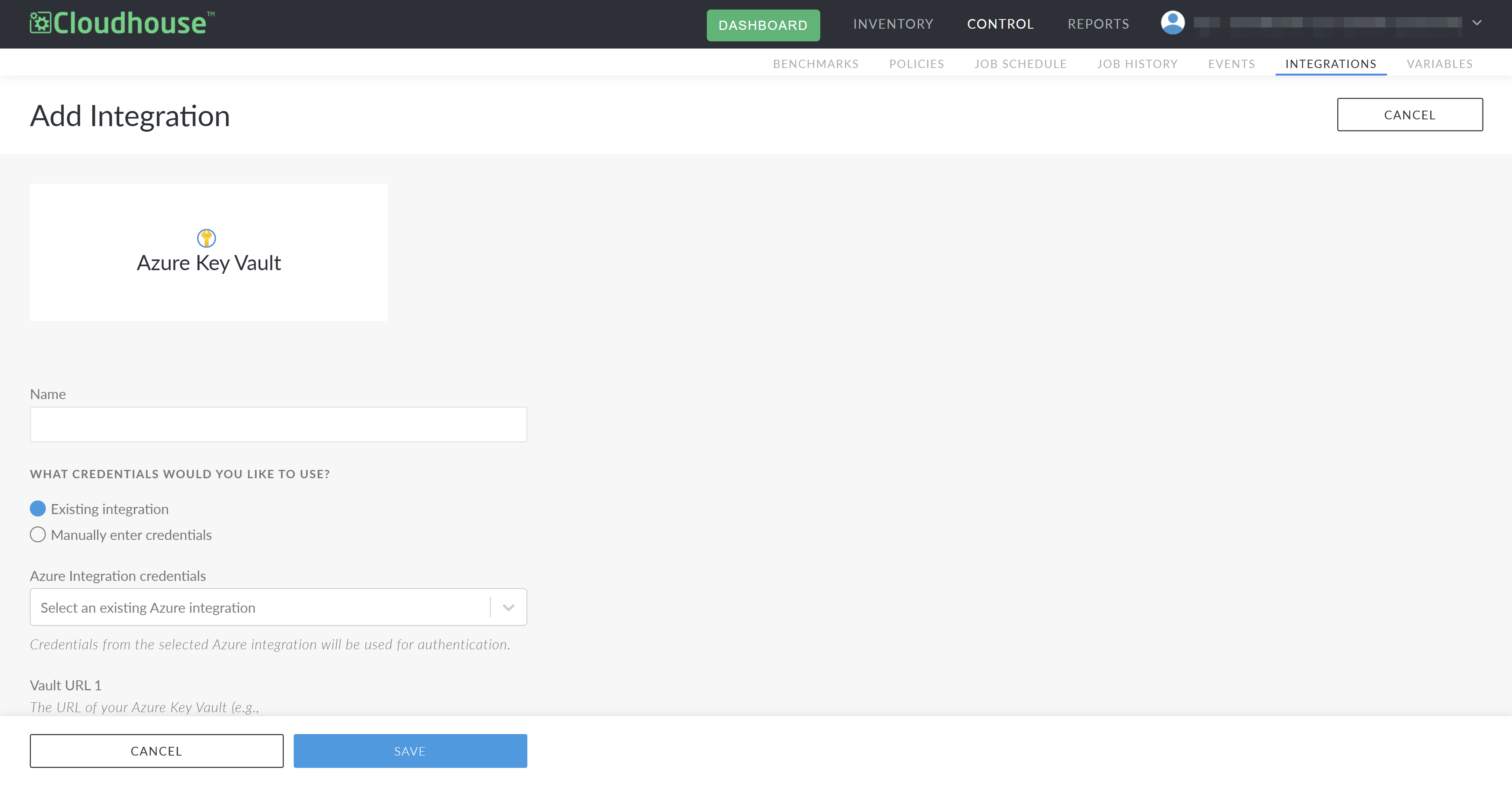The height and width of the screenshot is (785, 1512).
Task: Open the user profile avatar icon
Action: pos(1172,23)
